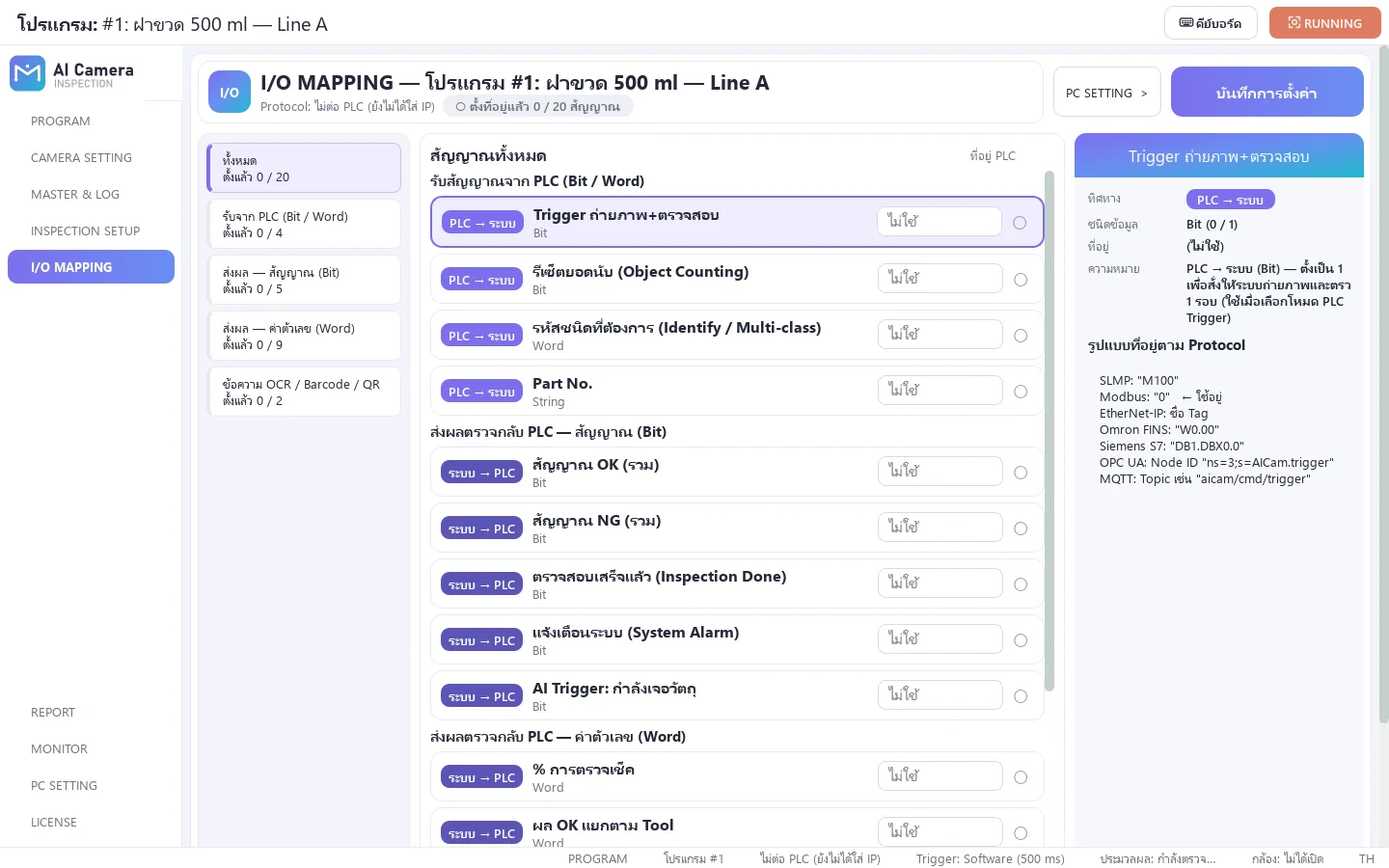This screenshot has height=868, width=1389.
Task: Filter by รับจาก PLC (Bit / Word)
Action: (304, 224)
